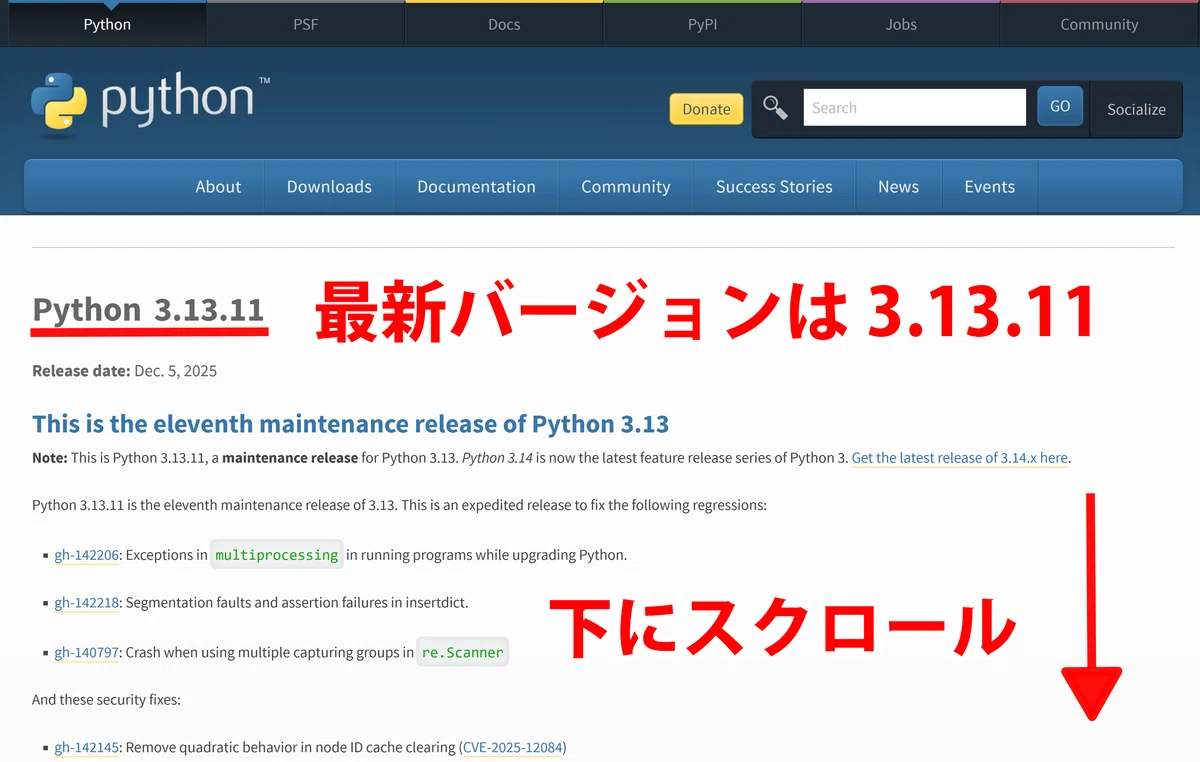1200x762 pixels.
Task: Click the 're.Scanner' code text
Action: coord(463,652)
